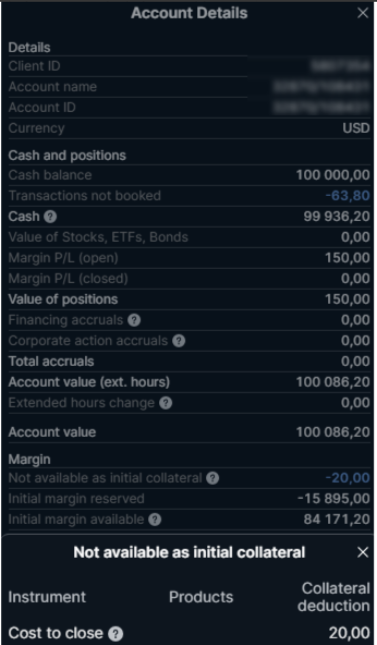Select the Instrument column header
This screenshot has height=645, width=377.
(x=47, y=597)
